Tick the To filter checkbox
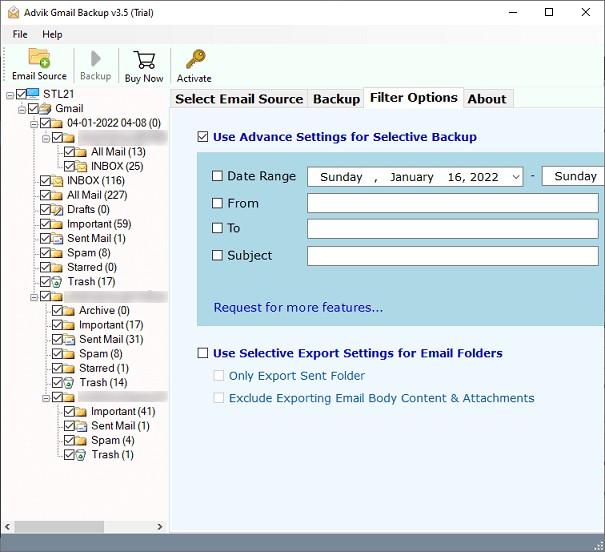 pos(217,228)
